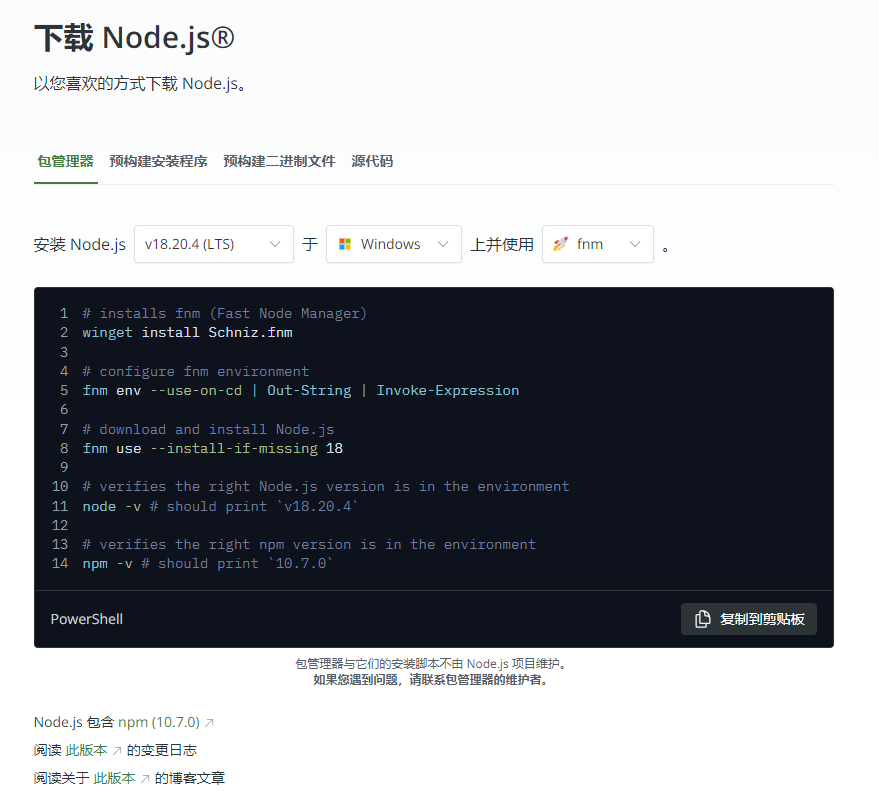Click comment about right npm version
Image resolution: width=879 pixels, height=791 pixels.
pyautogui.click(x=309, y=544)
